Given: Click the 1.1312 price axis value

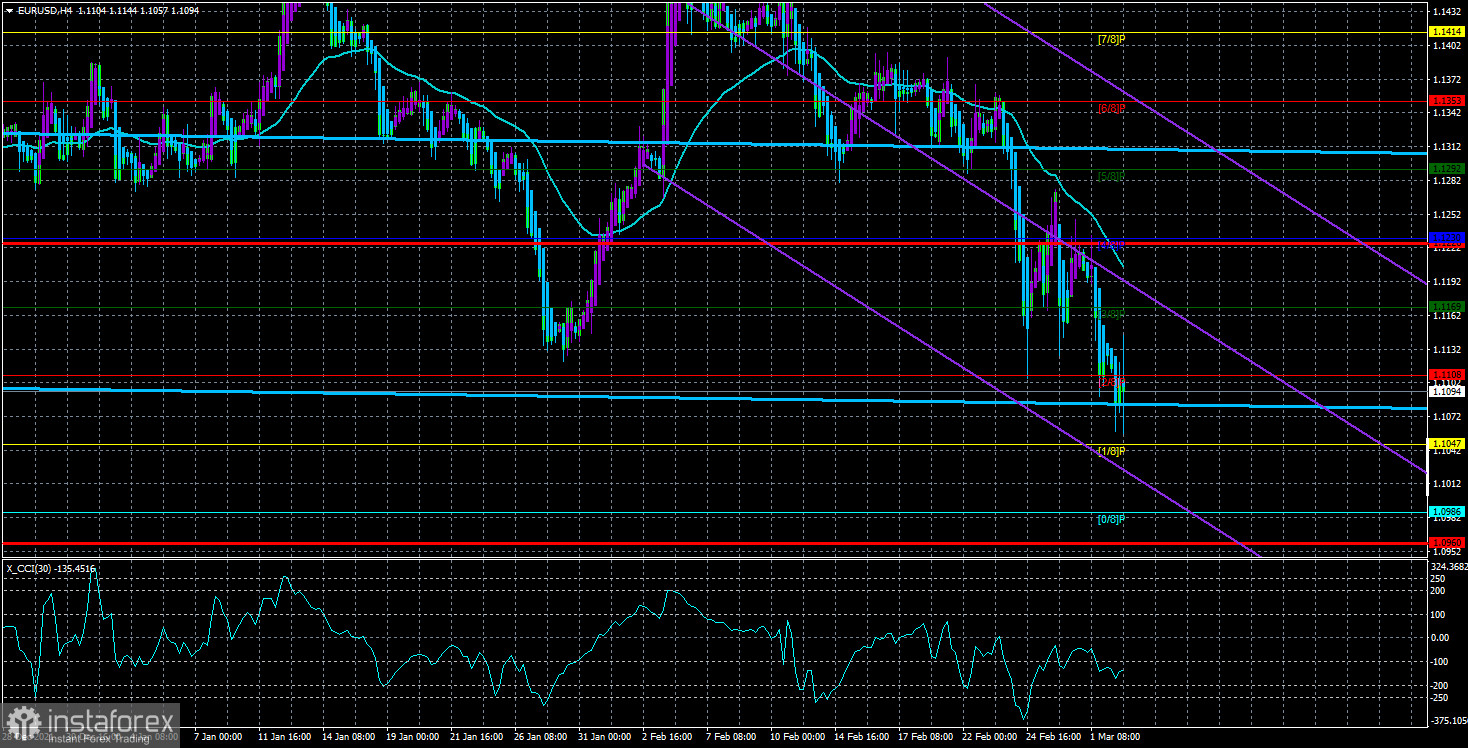Looking at the screenshot, I should tap(1448, 147).
